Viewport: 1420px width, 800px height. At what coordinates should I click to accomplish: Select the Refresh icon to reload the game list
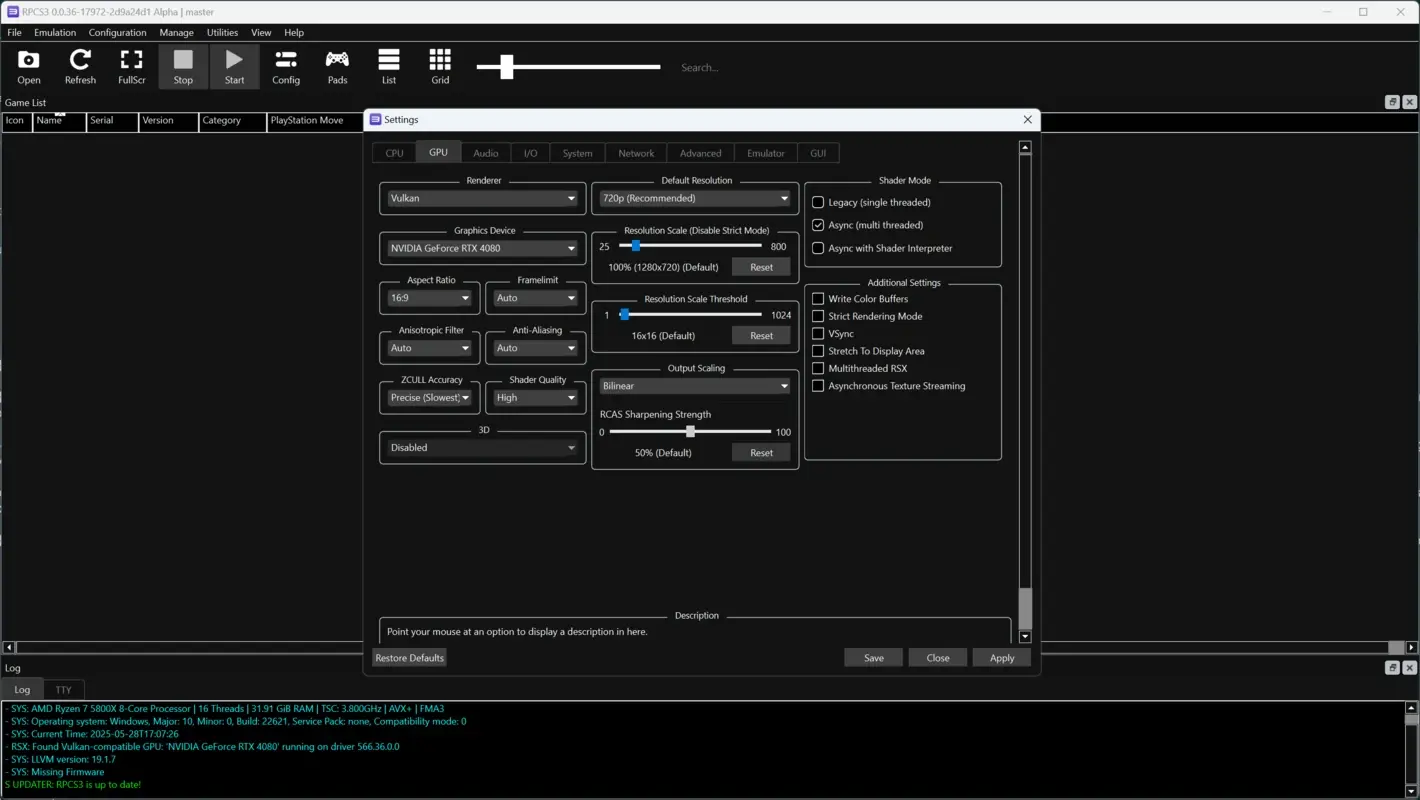point(80,66)
